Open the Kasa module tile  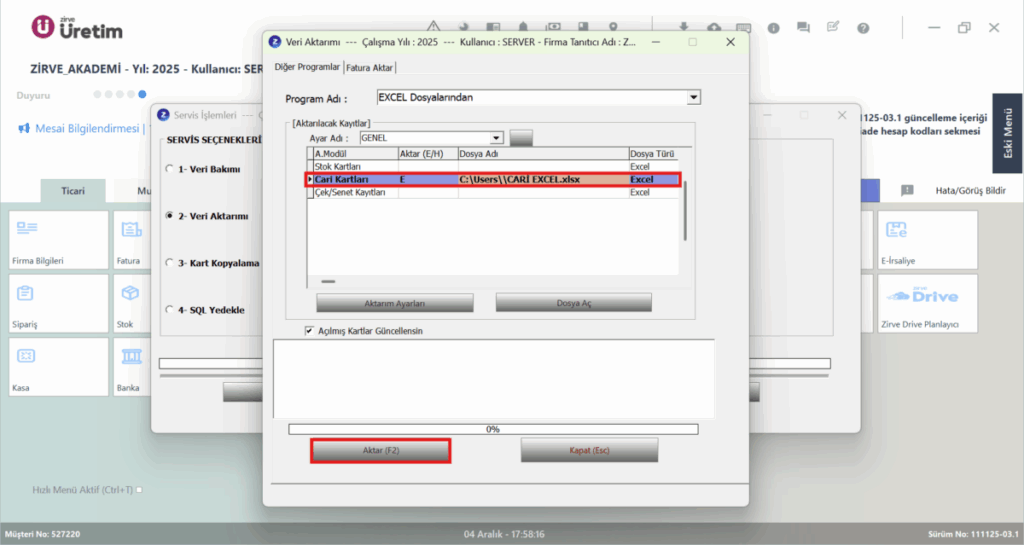59,367
